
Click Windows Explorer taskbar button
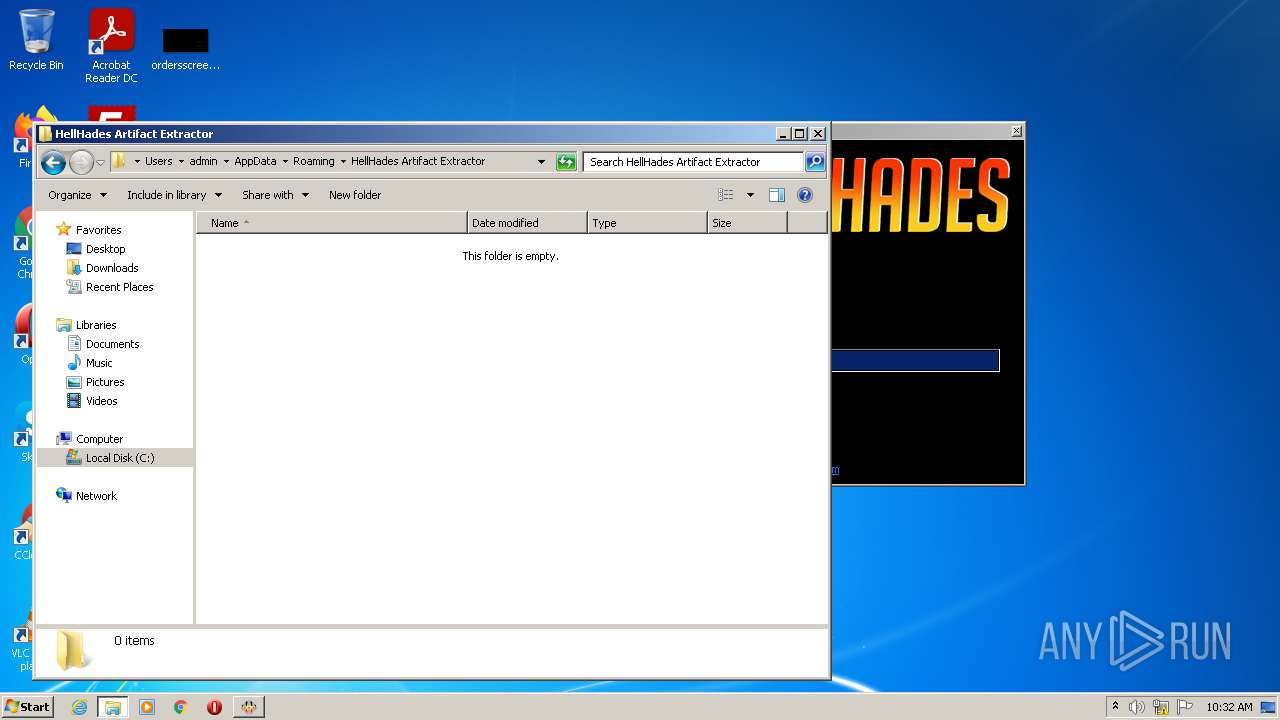pos(113,707)
